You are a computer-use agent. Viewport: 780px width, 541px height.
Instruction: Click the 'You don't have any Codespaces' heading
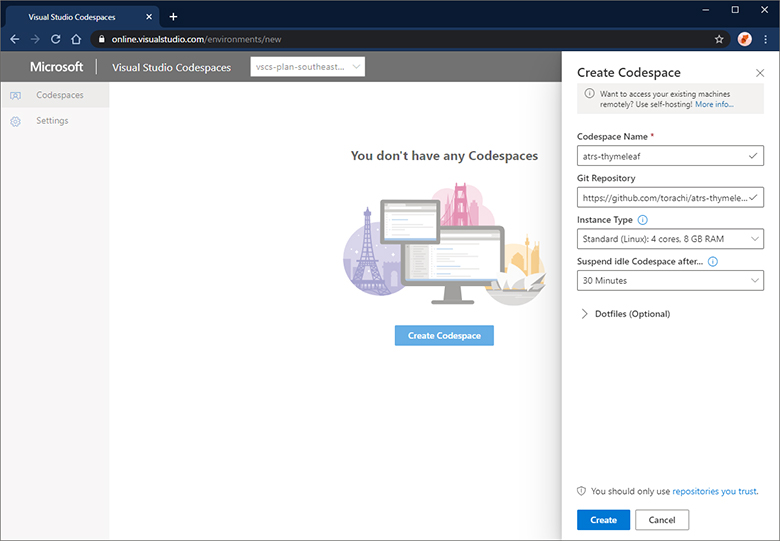[x=444, y=156]
